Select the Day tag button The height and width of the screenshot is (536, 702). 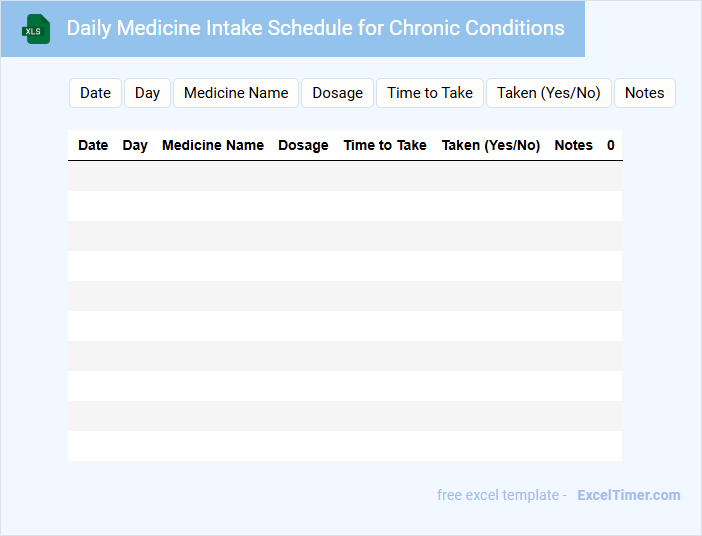147,93
